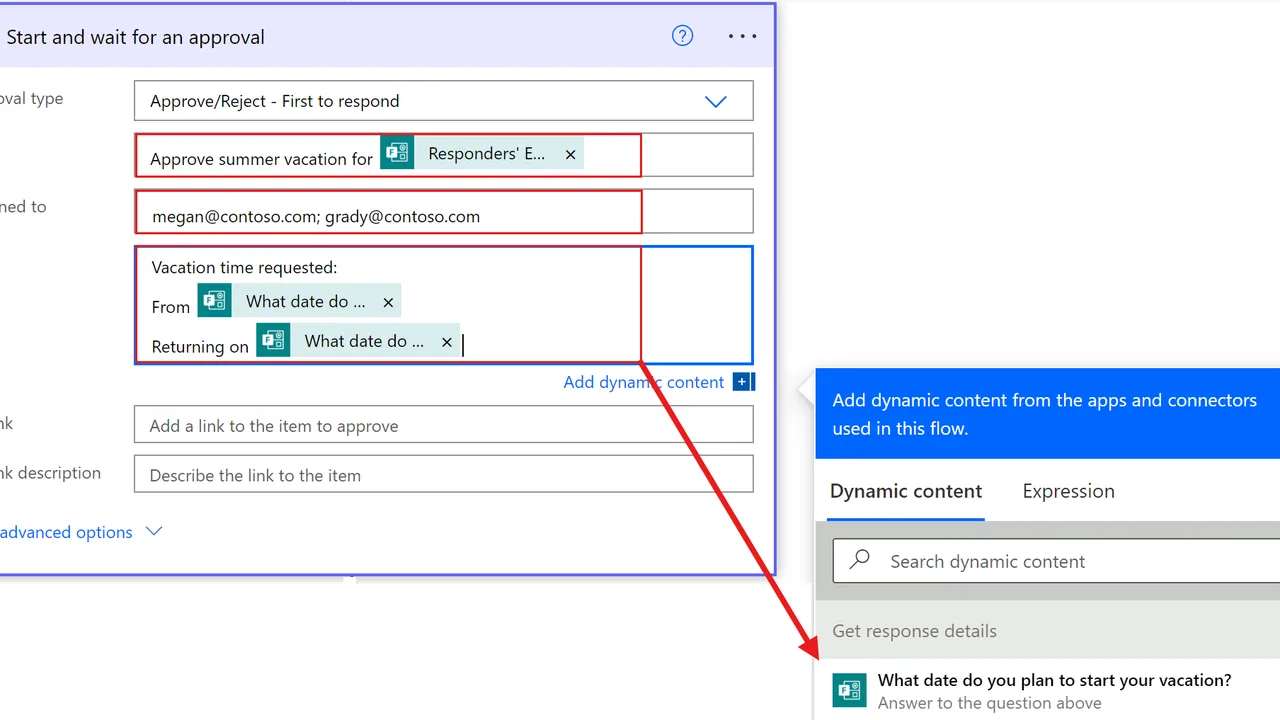Click the Add dynamic content link

point(643,382)
